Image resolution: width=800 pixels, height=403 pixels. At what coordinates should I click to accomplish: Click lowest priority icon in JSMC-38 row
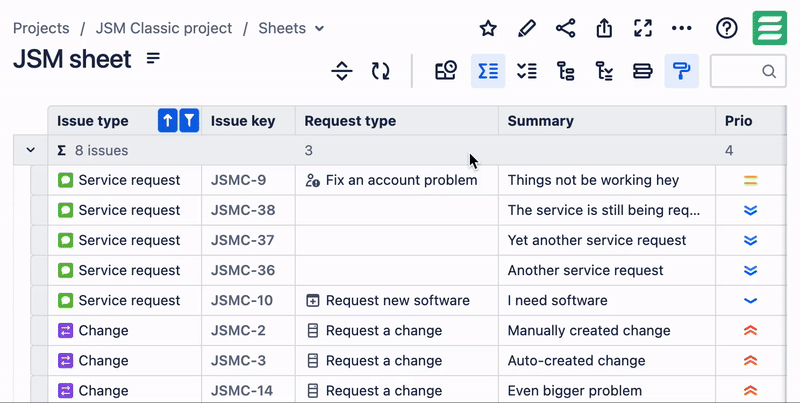(751, 210)
